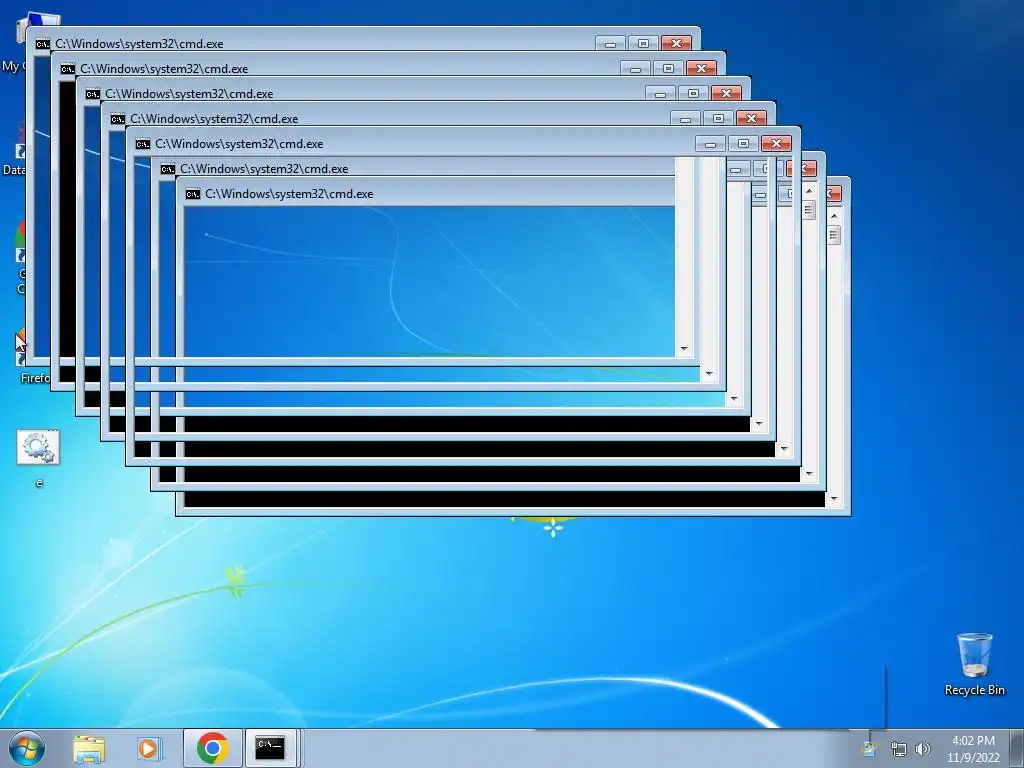The width and height of the screenshot is (1024, 768).
Task: Close the fifth cascaded cmd window
Action: [776, 143]
